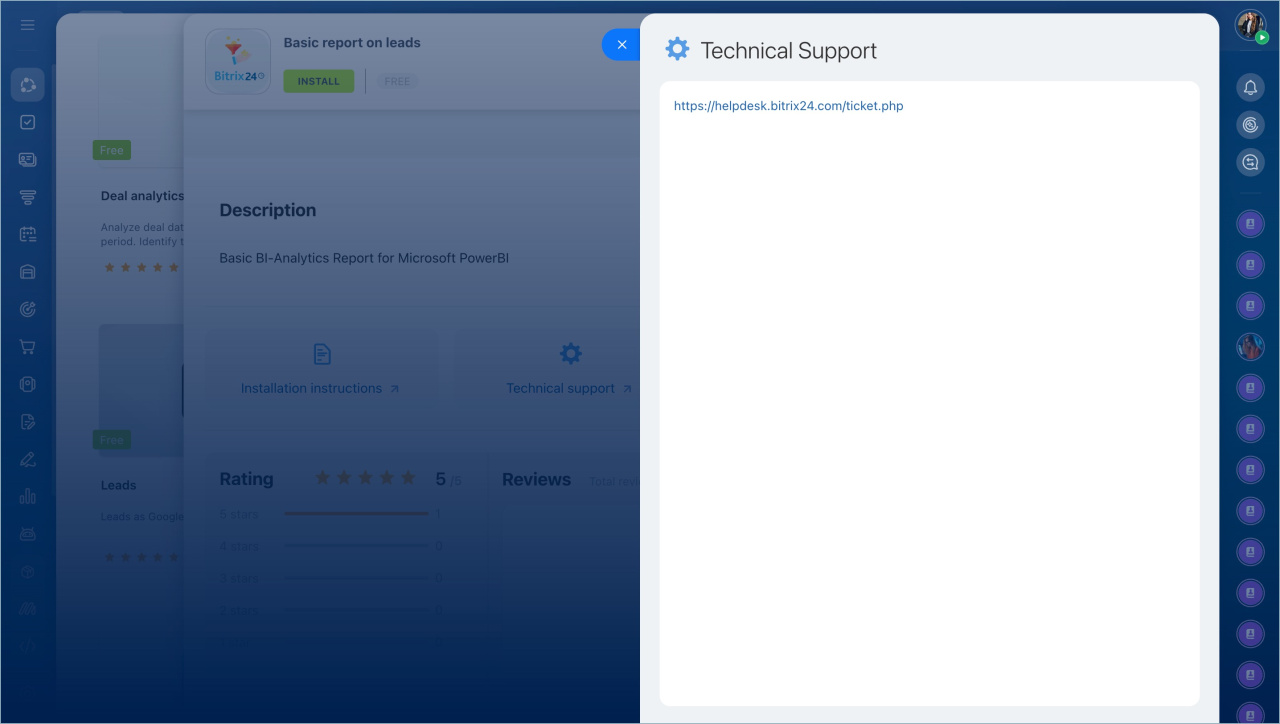
Task: Close the Technical Support side panel
Action: [x=621, y=45]
